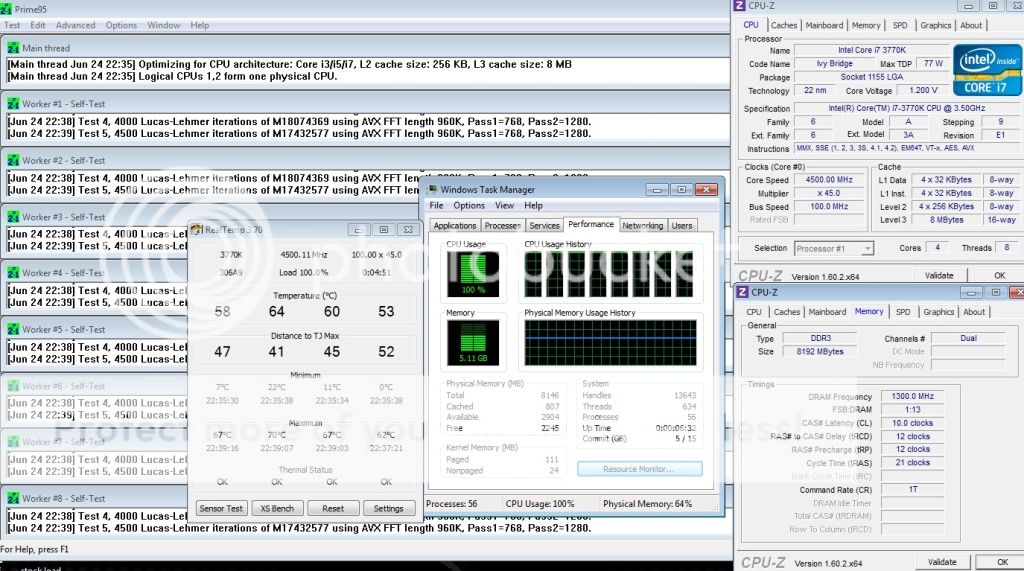Click the CPU Usage History graph
Image resolution: width=1024 pixels, height=571 pixels.
point(610,276)
